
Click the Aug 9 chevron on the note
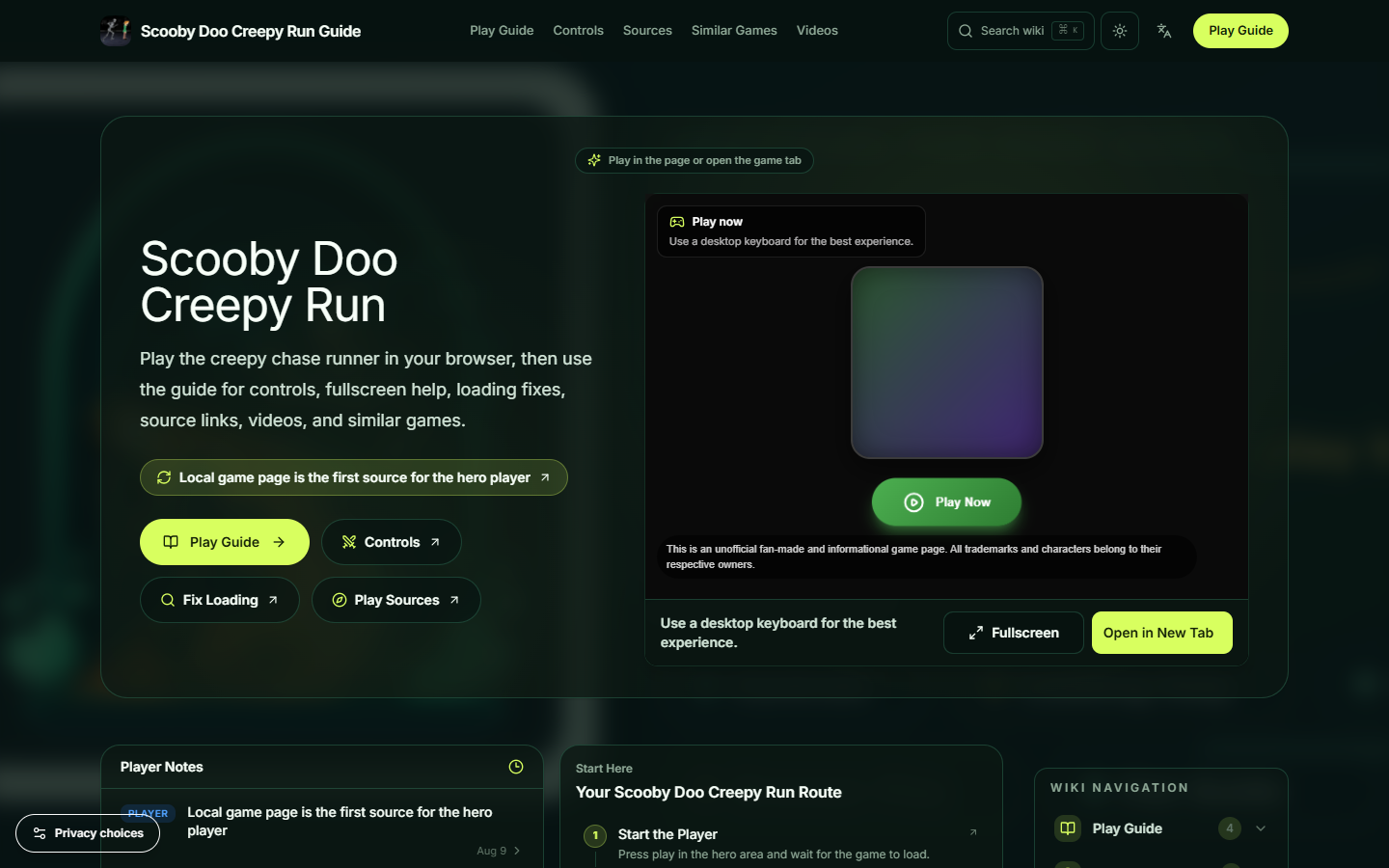coord(517,851)
